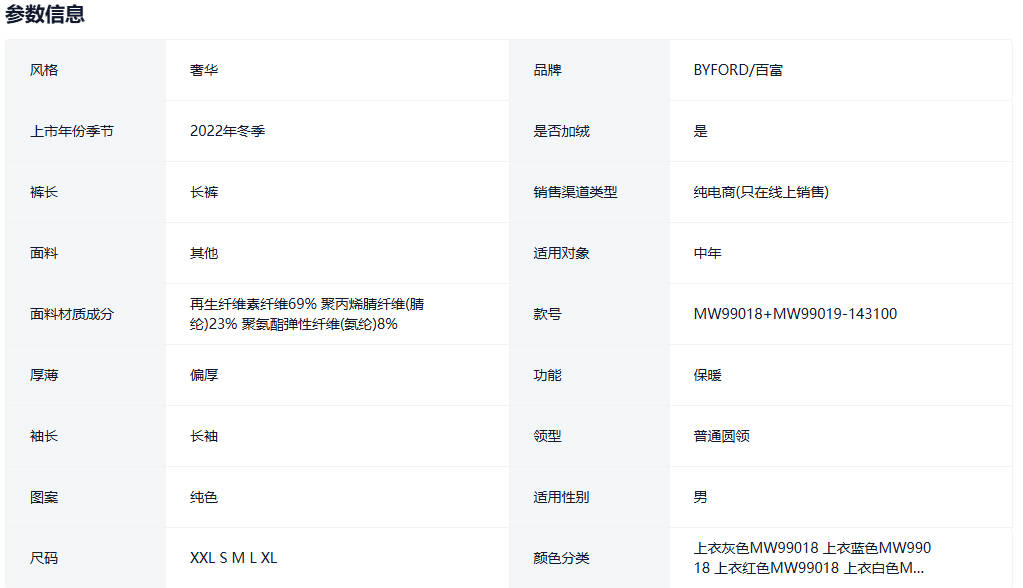The image size is (1023, 588).
Task: Click the 参数信息 section heading
Action: [45, 14]
